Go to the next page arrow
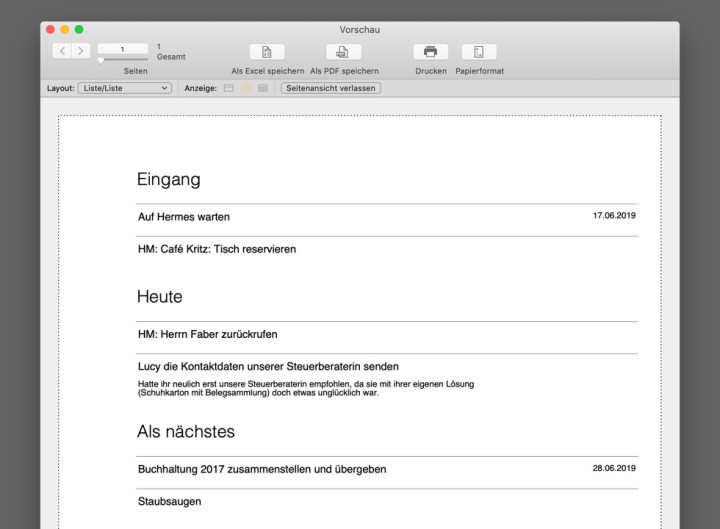 80,50
